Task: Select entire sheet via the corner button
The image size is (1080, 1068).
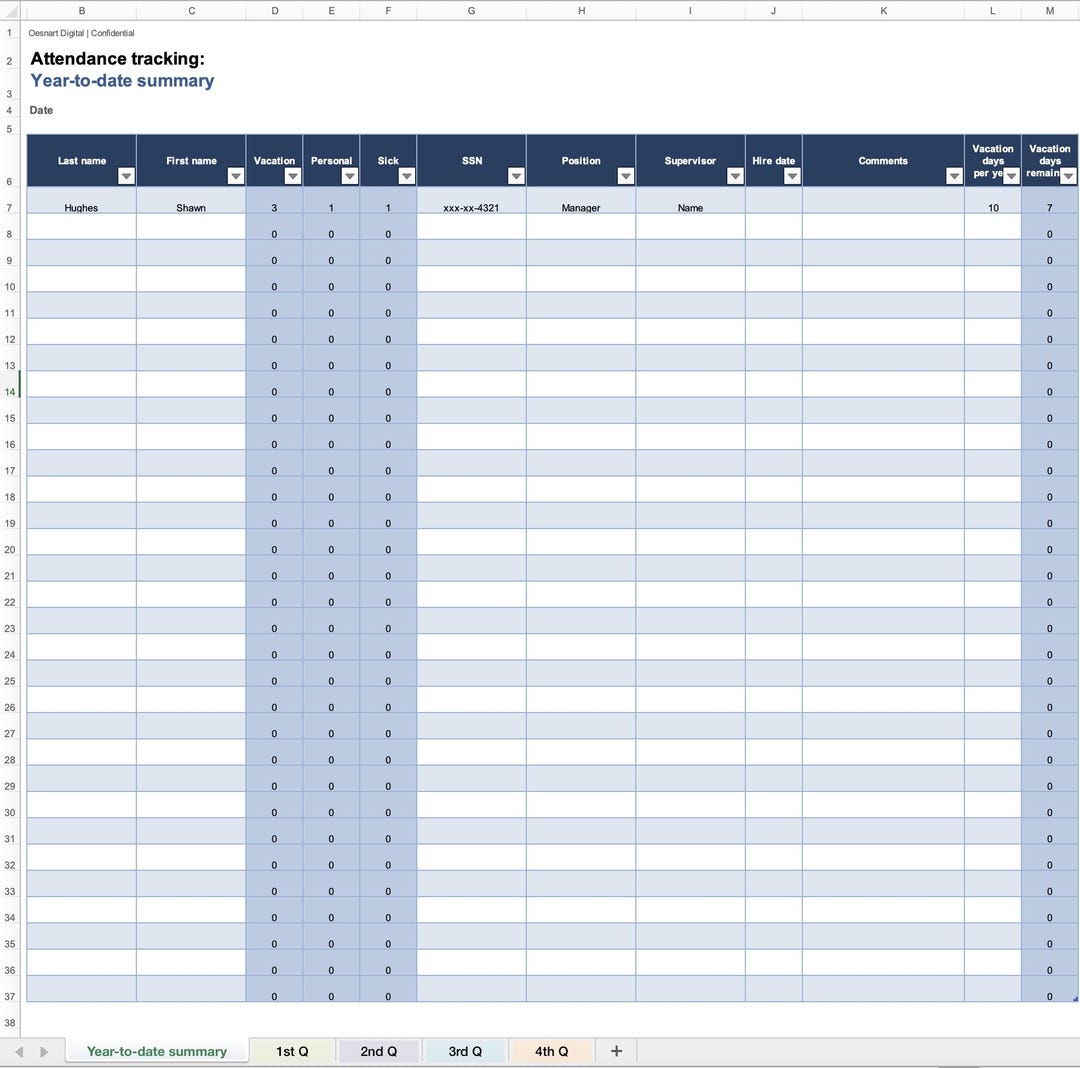Action: tap(10, 11)
